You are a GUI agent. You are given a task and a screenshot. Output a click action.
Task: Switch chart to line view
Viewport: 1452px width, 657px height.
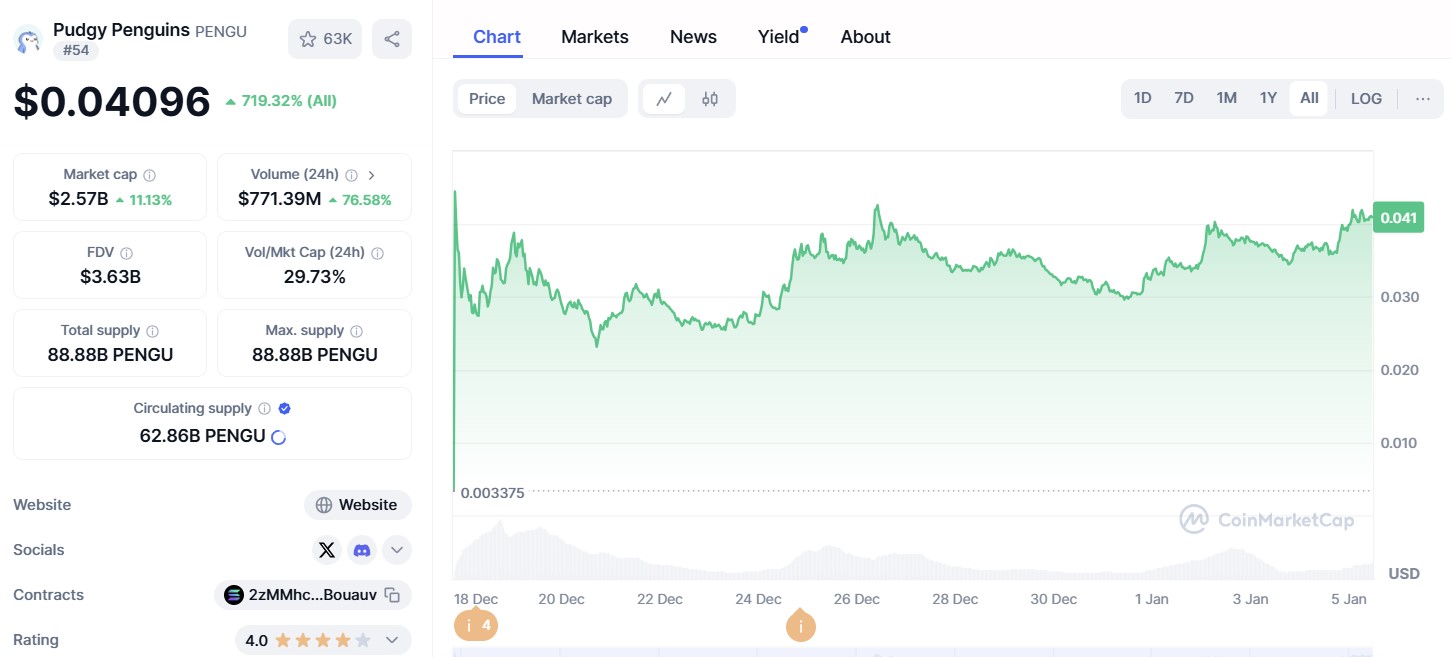click(x=664, y=99)
